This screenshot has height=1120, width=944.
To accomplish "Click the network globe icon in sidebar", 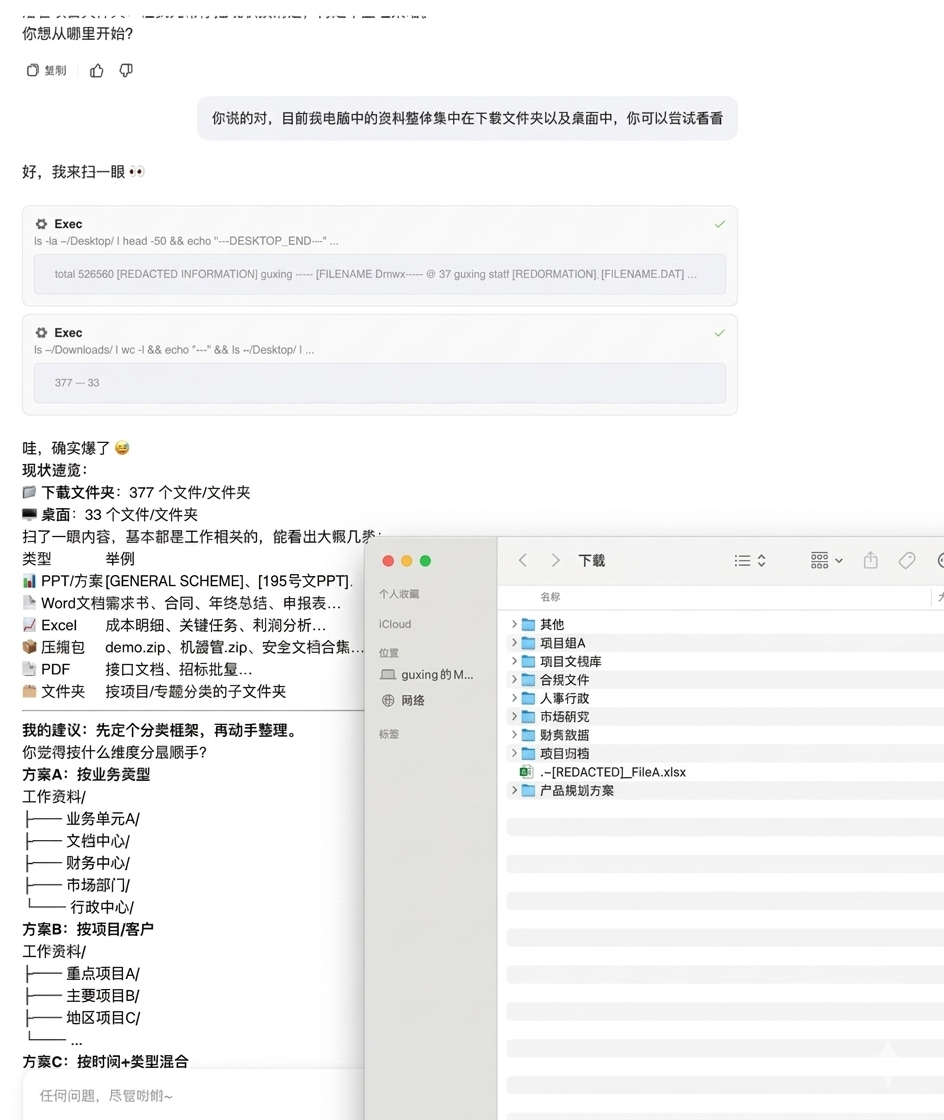I will pyautogui.click(x=388, y=701).
